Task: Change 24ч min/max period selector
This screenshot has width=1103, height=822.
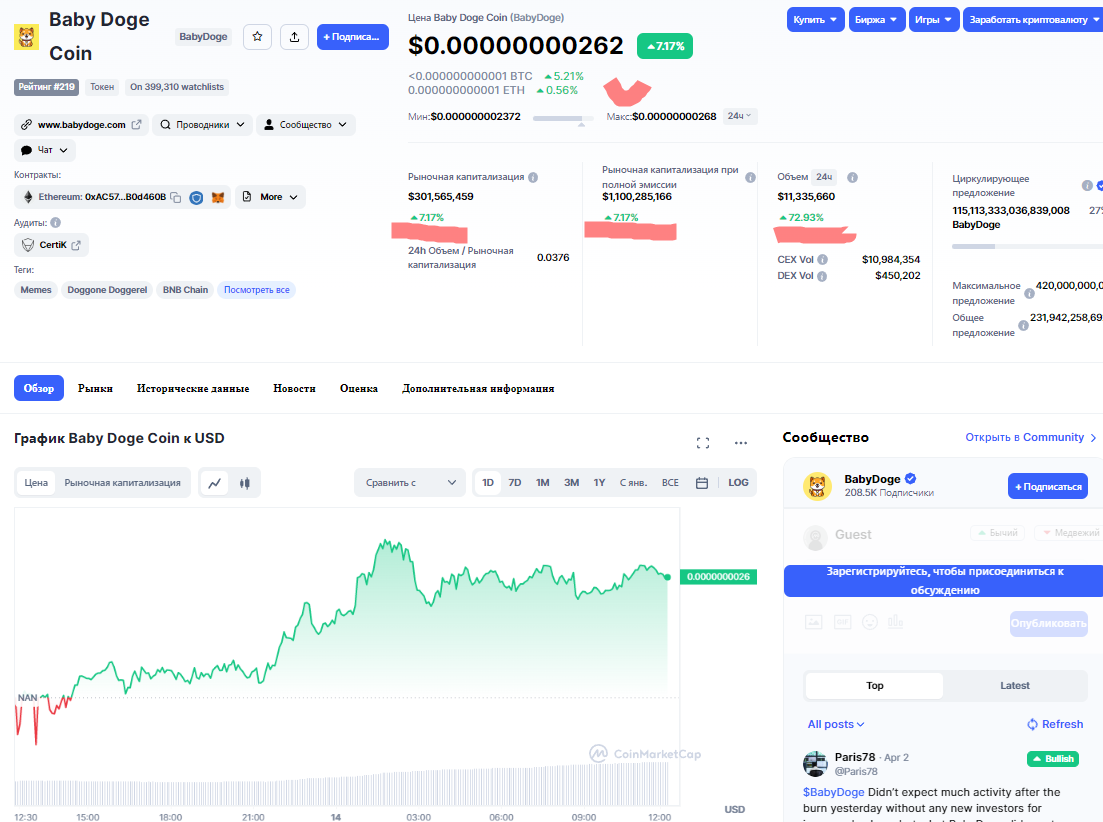Action: [739, 116]
